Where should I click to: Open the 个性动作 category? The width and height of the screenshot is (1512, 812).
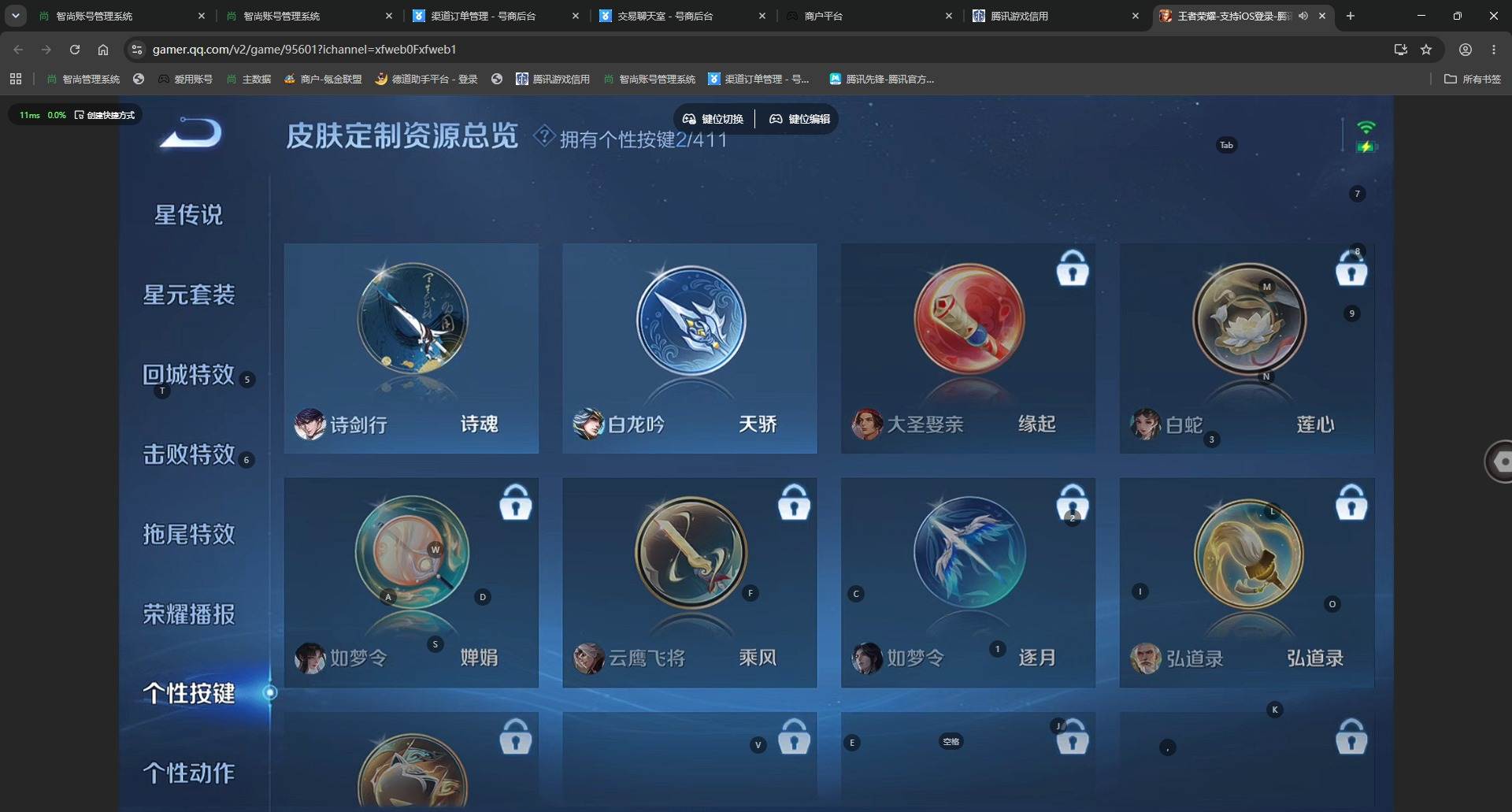(189, 773)
